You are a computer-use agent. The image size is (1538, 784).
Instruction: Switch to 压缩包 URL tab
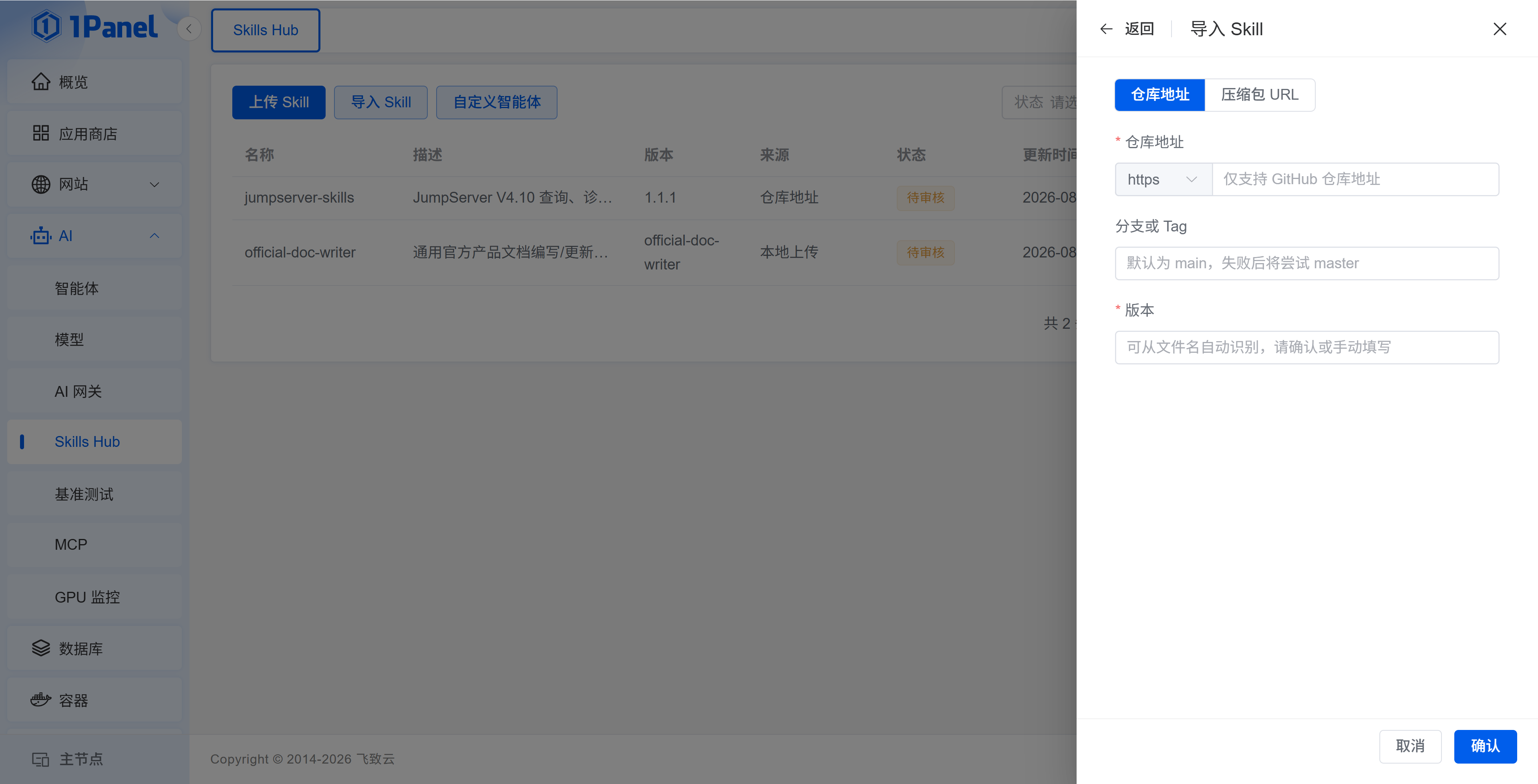click(1260, 94)
